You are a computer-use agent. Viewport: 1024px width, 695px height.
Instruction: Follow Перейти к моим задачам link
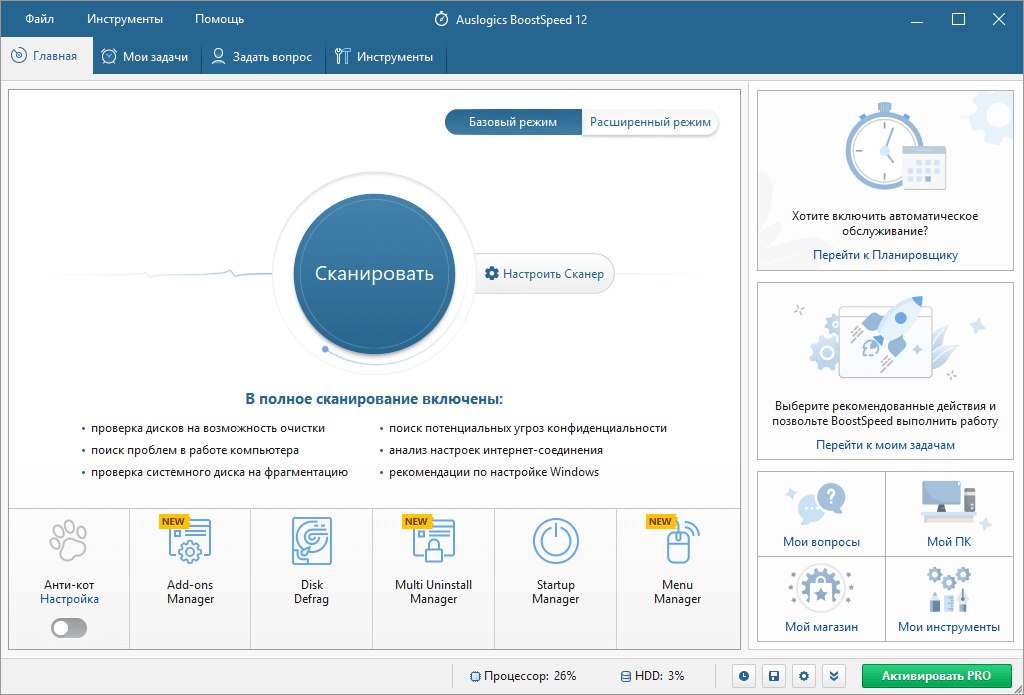point(885,445)
